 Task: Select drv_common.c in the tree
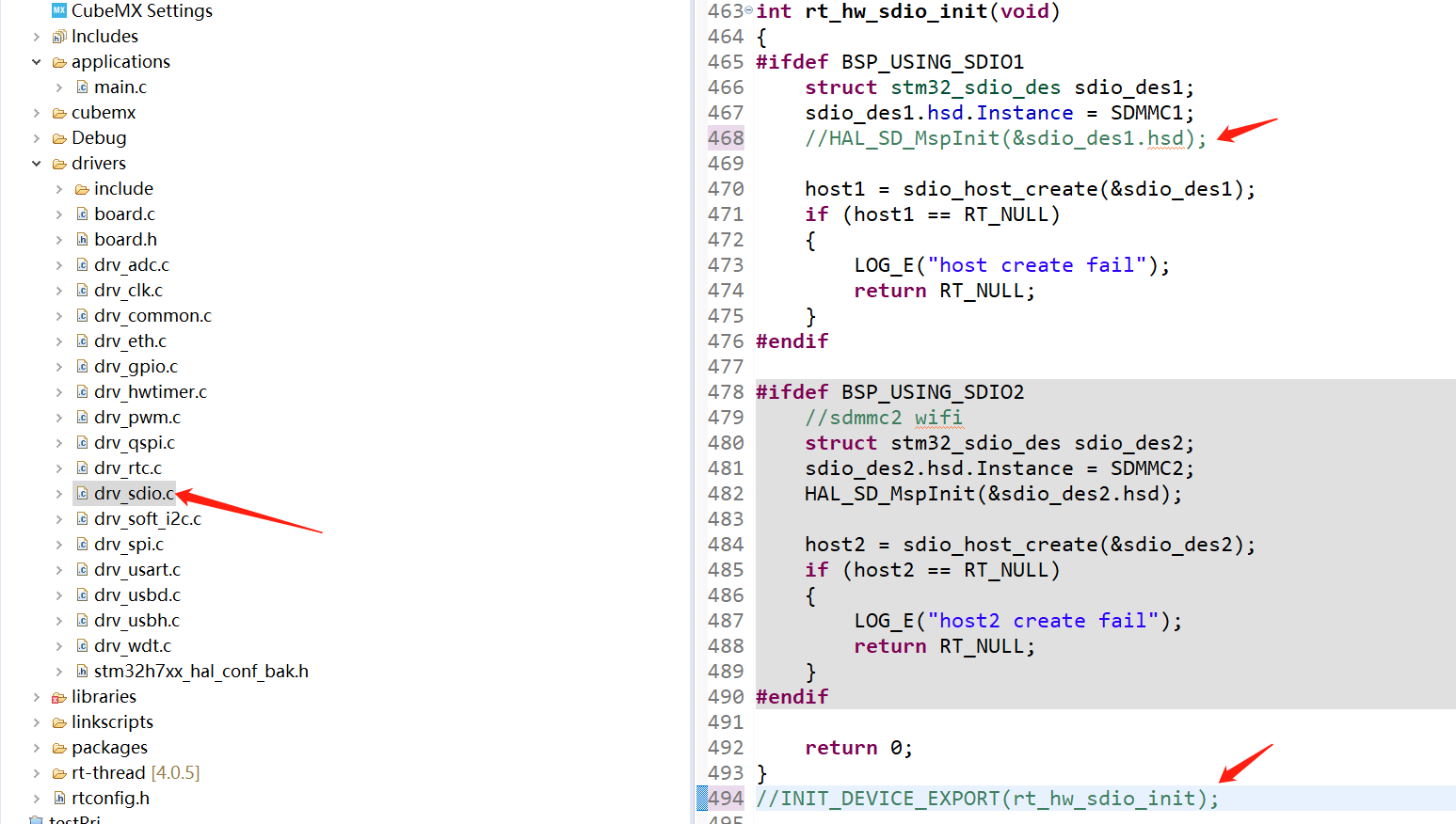point(152,316)
